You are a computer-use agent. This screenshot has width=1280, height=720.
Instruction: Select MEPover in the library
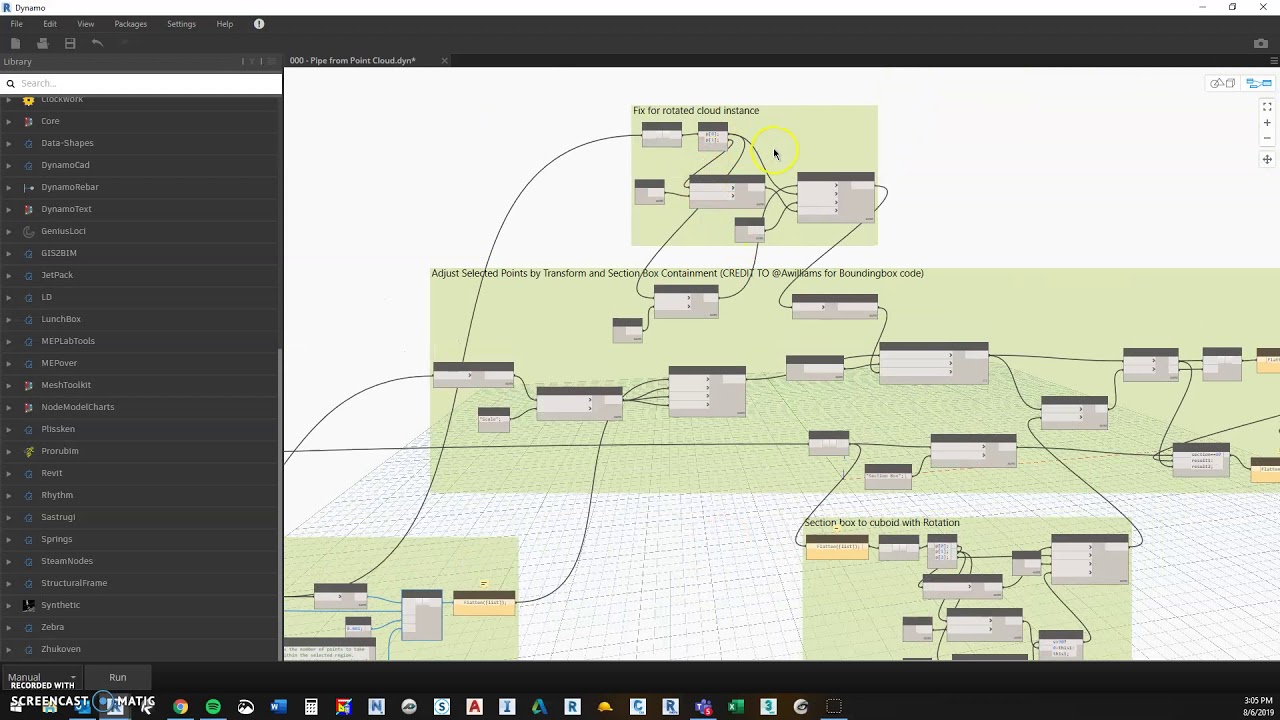click(x=59, y=363)
